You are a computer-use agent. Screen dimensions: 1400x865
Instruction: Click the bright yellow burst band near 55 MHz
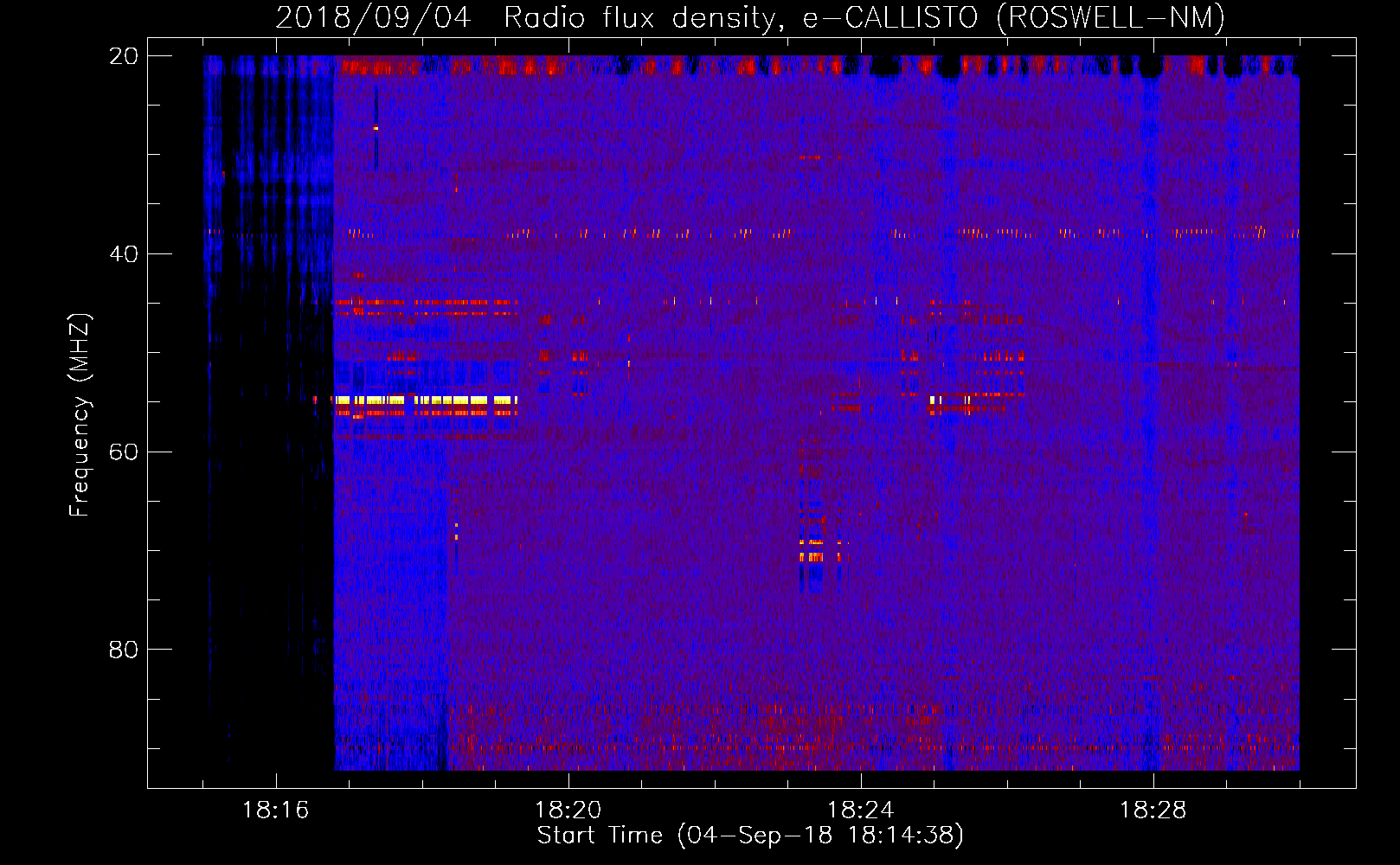pos(426,400)
